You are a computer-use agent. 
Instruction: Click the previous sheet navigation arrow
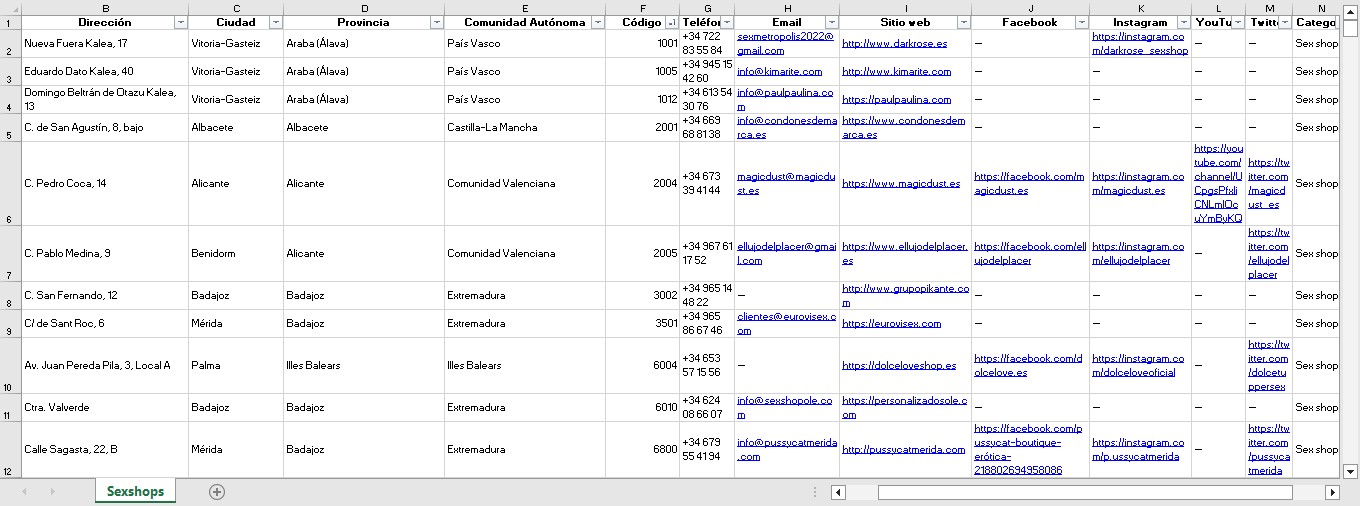click(24, 492)
